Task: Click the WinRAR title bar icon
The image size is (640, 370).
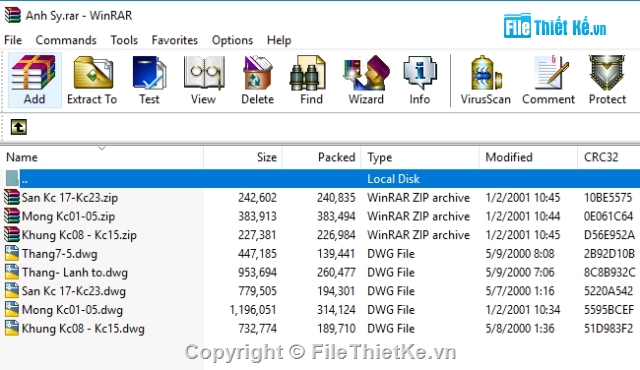Action: click(x=13, y=15)
